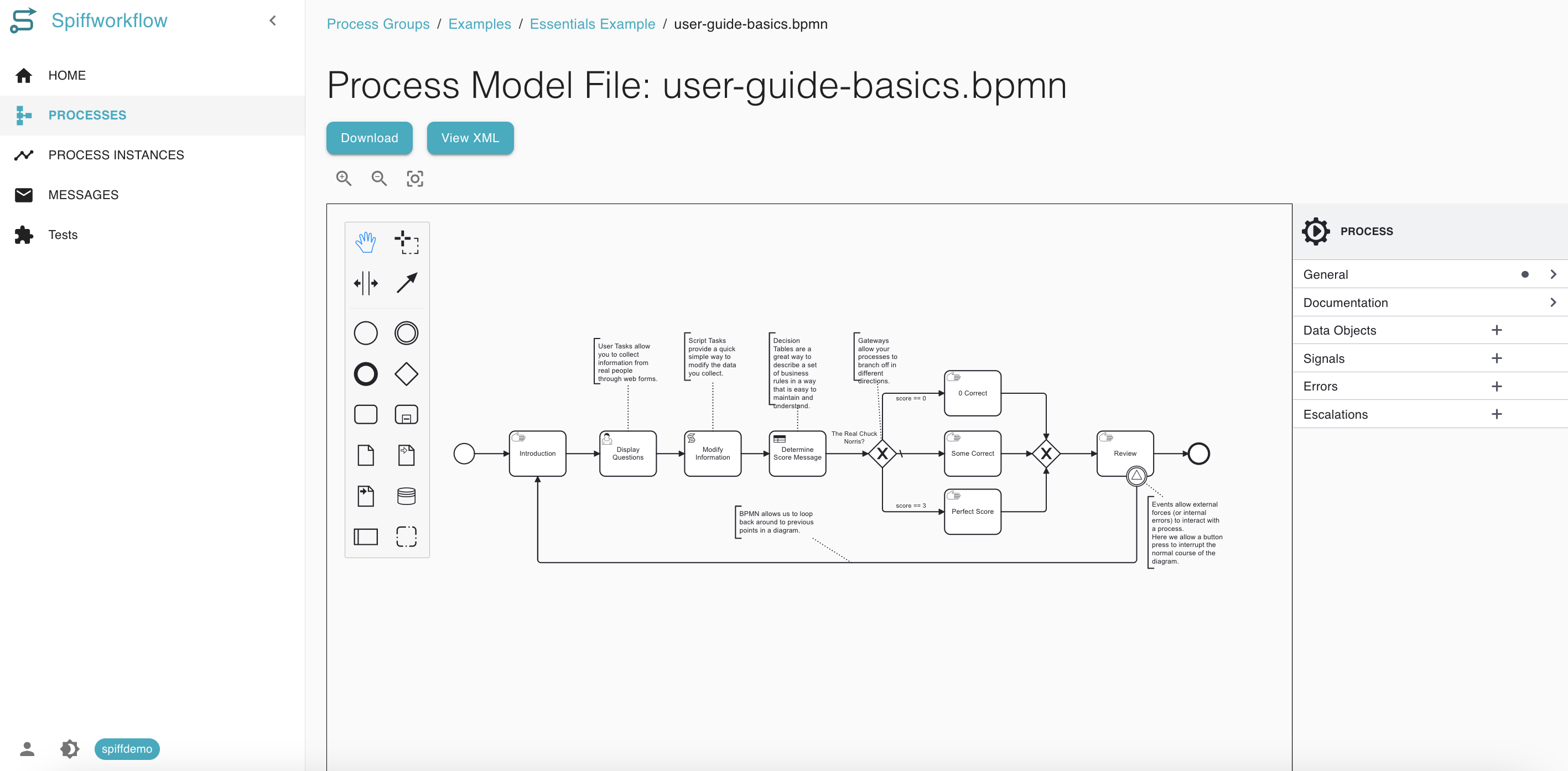Zoom in on the diagram
1568x771 pixels.
coord(344,178)
